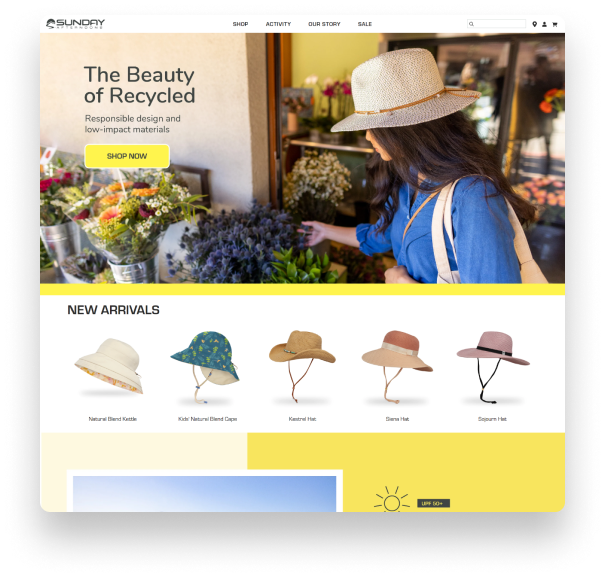Image resolution: width=605 pixels, height=577 pixels.
Task: Go to the SALE page
Action: click(x=365, y=24)
